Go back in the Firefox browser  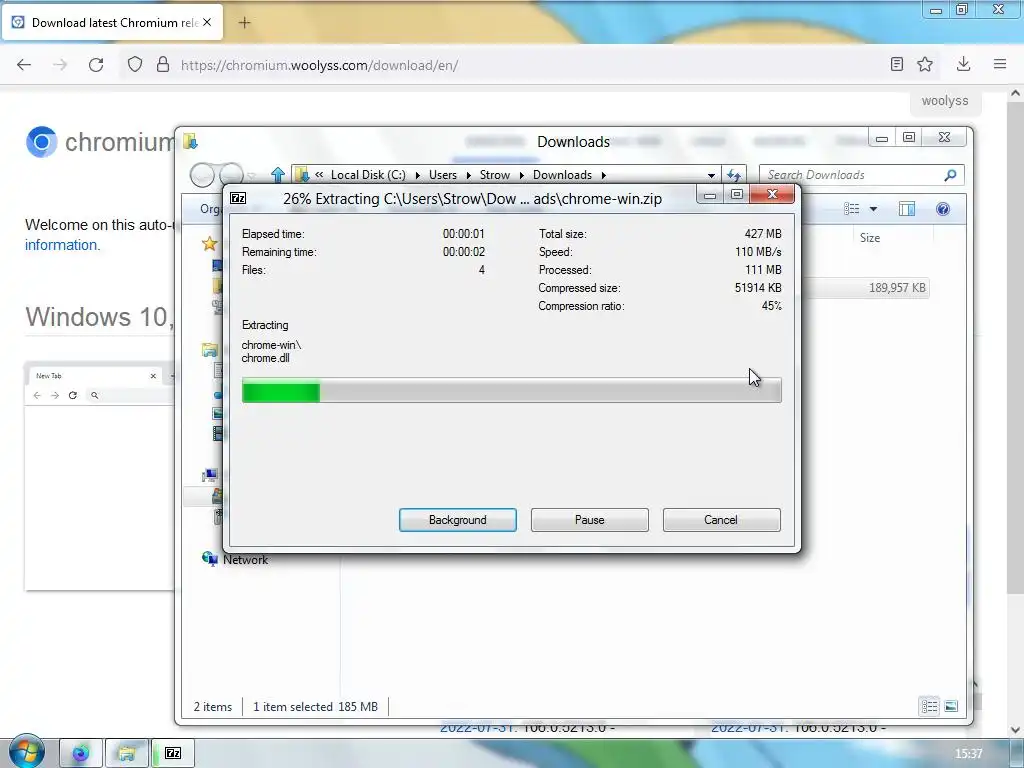point(24,65)
